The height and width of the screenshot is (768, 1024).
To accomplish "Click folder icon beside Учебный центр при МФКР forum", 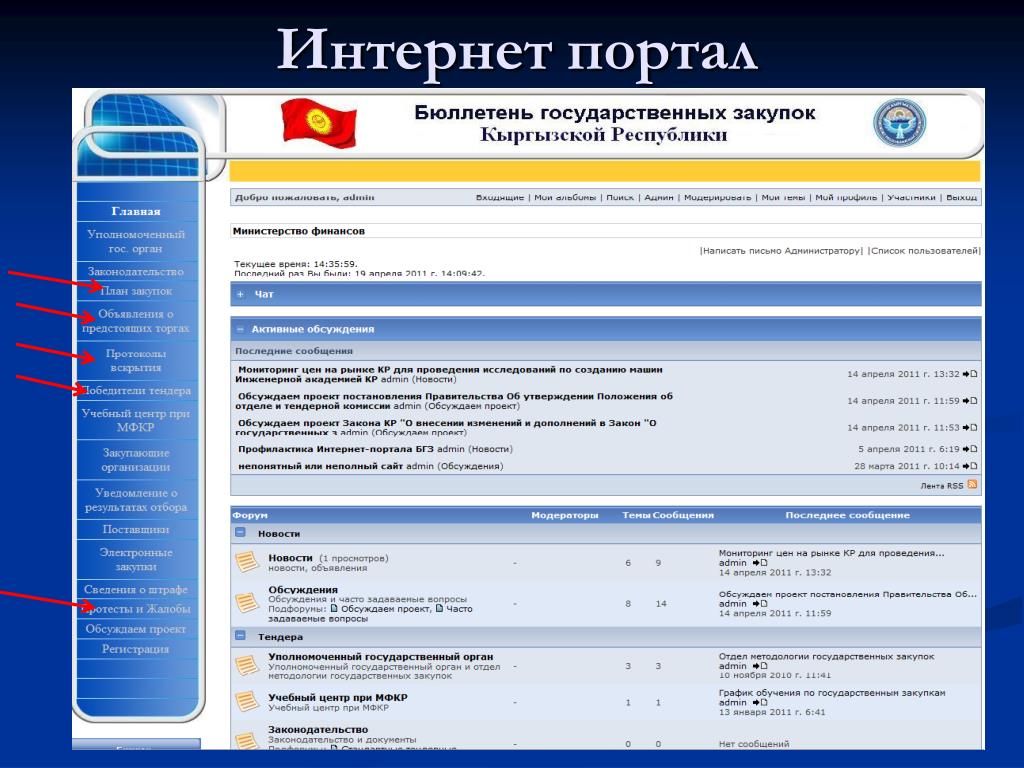I will [247, 702].
